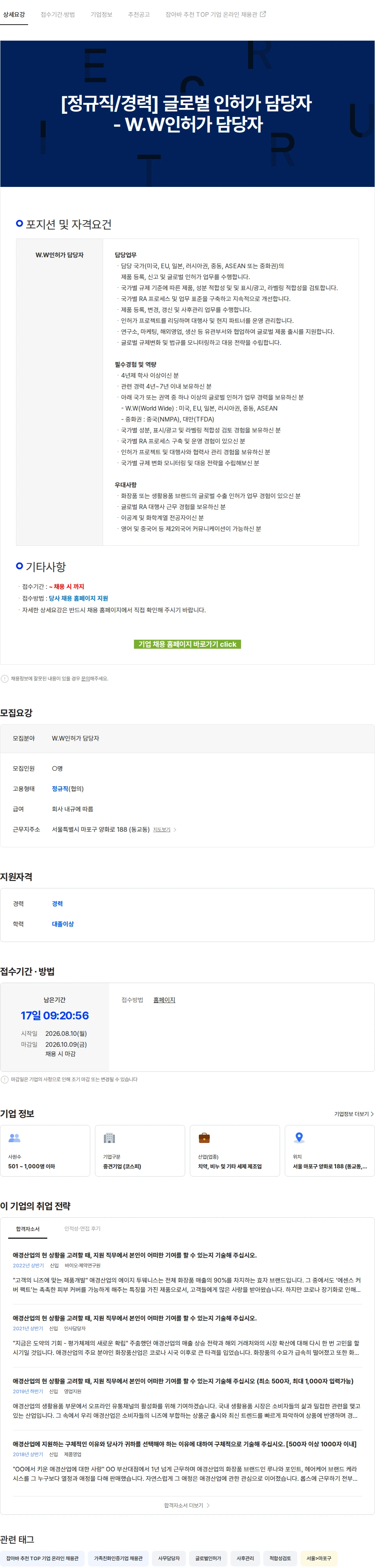Open the 2021년 상반기 essay entry
The width and height of the screenshot is (375, 1568).
pyautogui.click(x=187, y=1335)
